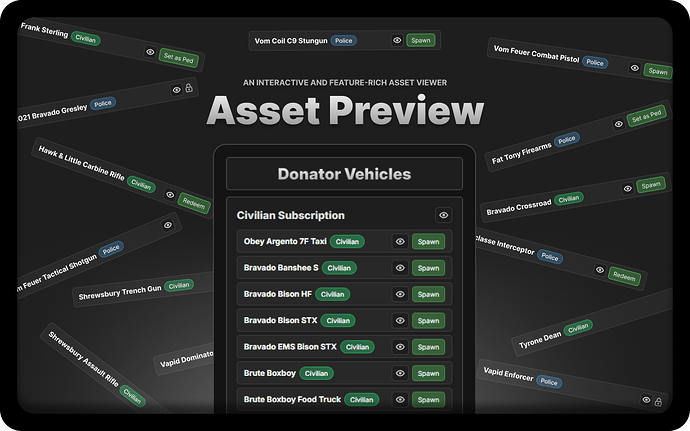
Task: Spawn the Bravado Bison HF
Action: coord(428,294)
